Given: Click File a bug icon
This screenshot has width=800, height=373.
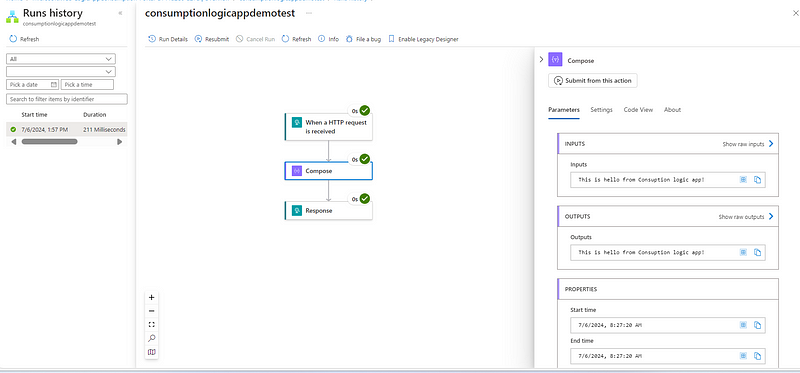Looking at the screenshot, I should [349, 39].
